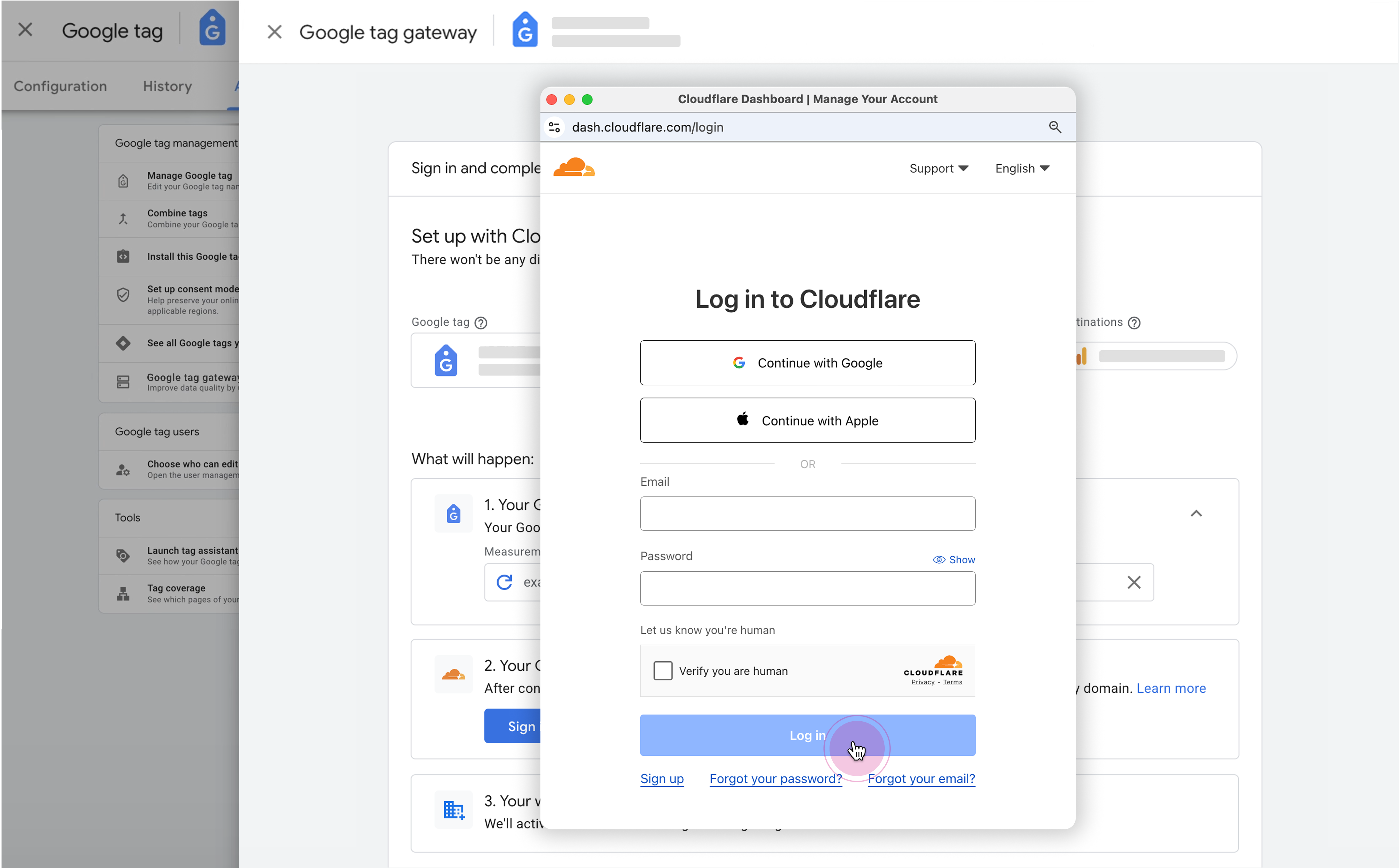Viewport: 1399px width, 868px height.
Task: Click step 2 Cloudflare cloud icon
Action: click(x=453, y=674)
